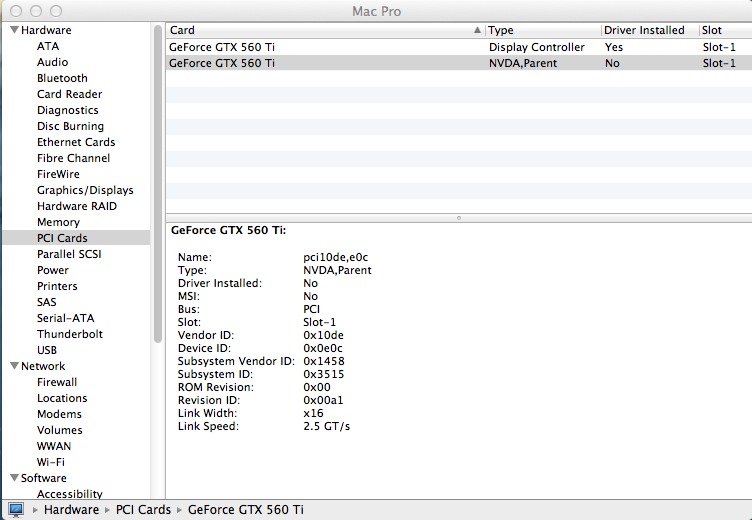Image resolution: width=752 pixels, height=520 pixels.
Task: Click the Card column sort arrow
Action: click(477, 30)
